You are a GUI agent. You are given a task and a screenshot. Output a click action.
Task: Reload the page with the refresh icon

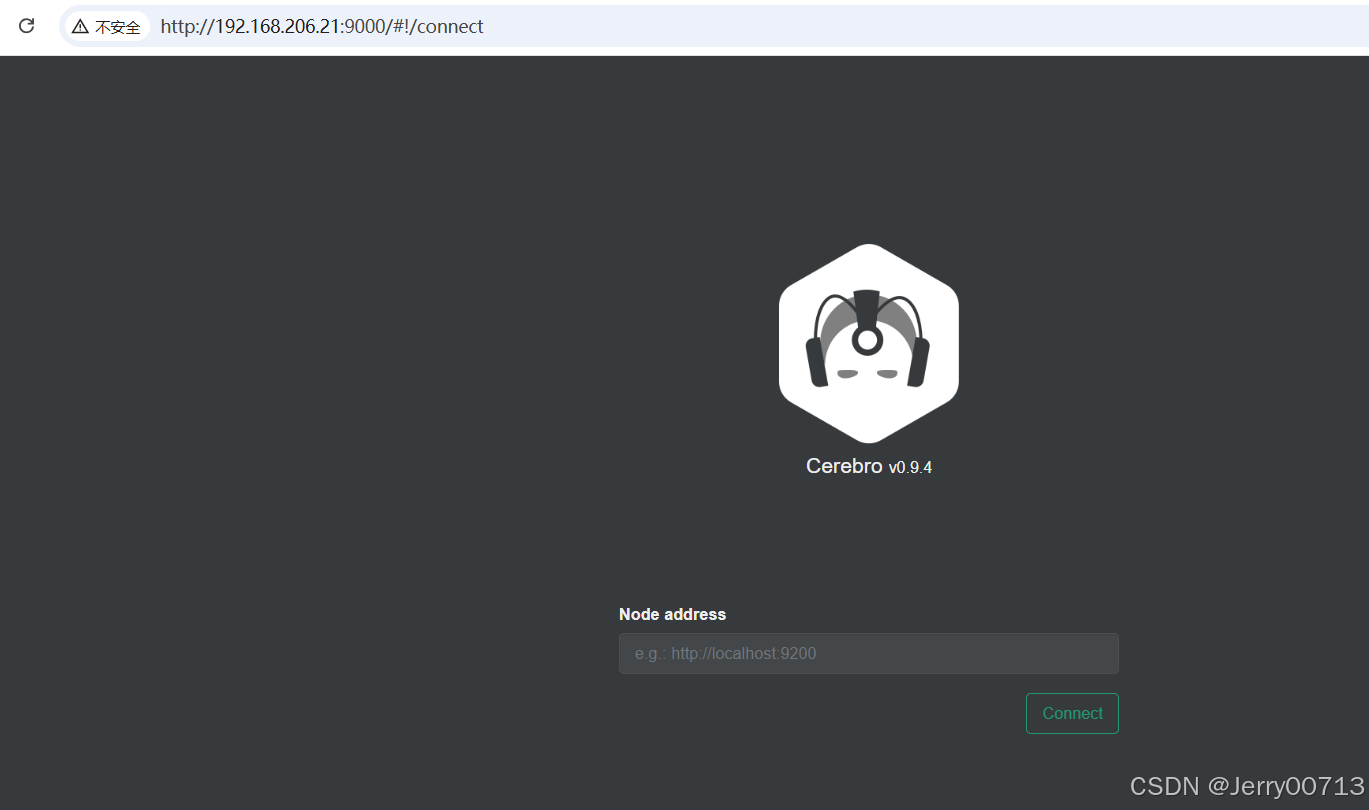[x=27, y=26]
